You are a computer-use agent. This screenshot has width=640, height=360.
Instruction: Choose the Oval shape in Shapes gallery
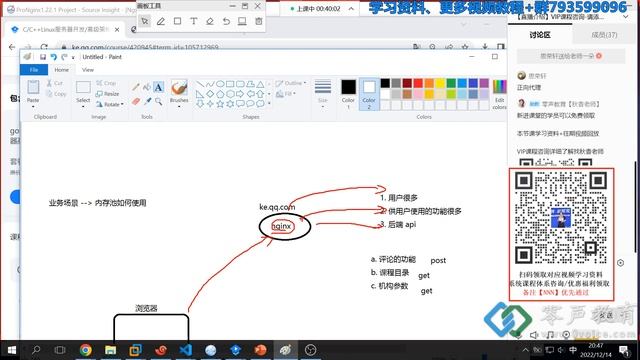(x=220, y=84)
